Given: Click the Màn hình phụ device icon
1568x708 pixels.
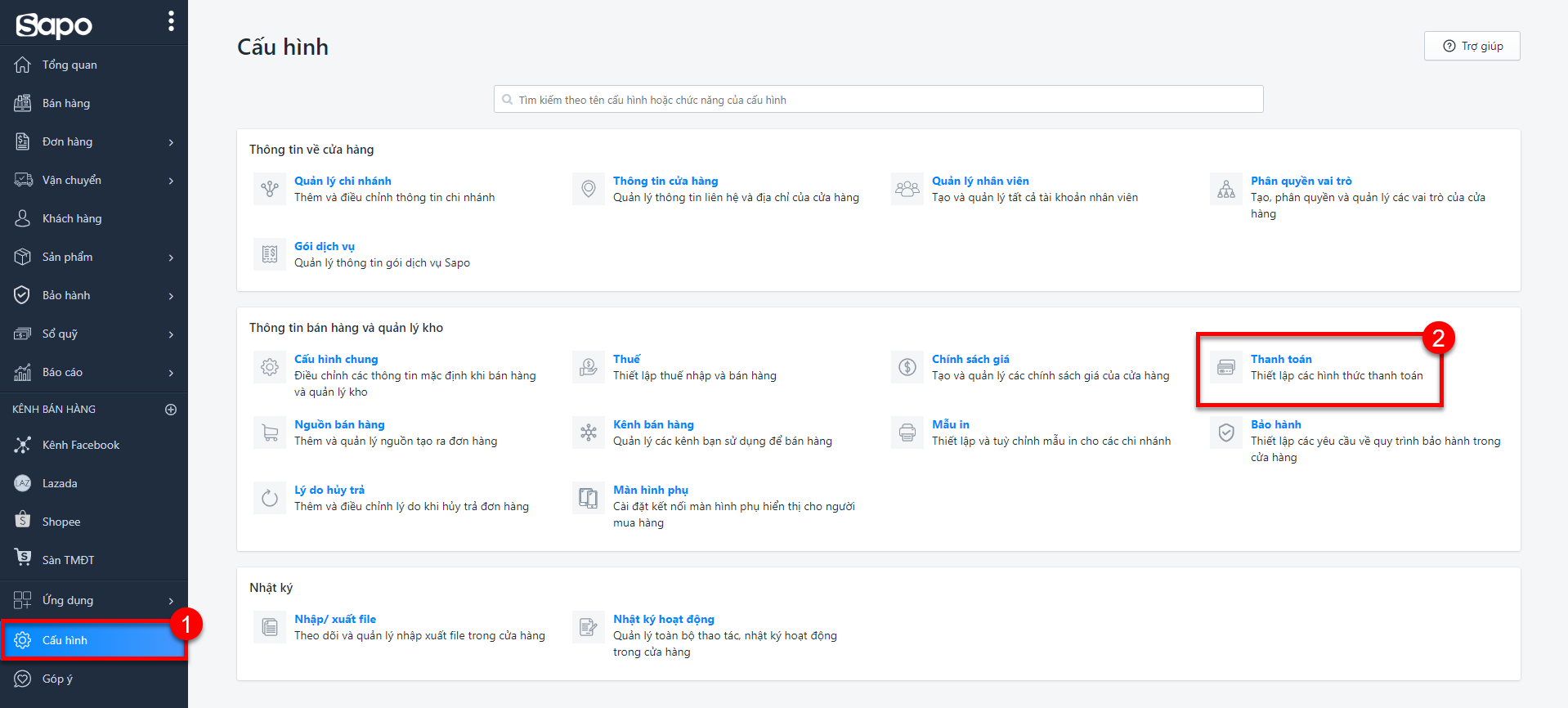Looking at the screenshot, I should pos(588,498).
